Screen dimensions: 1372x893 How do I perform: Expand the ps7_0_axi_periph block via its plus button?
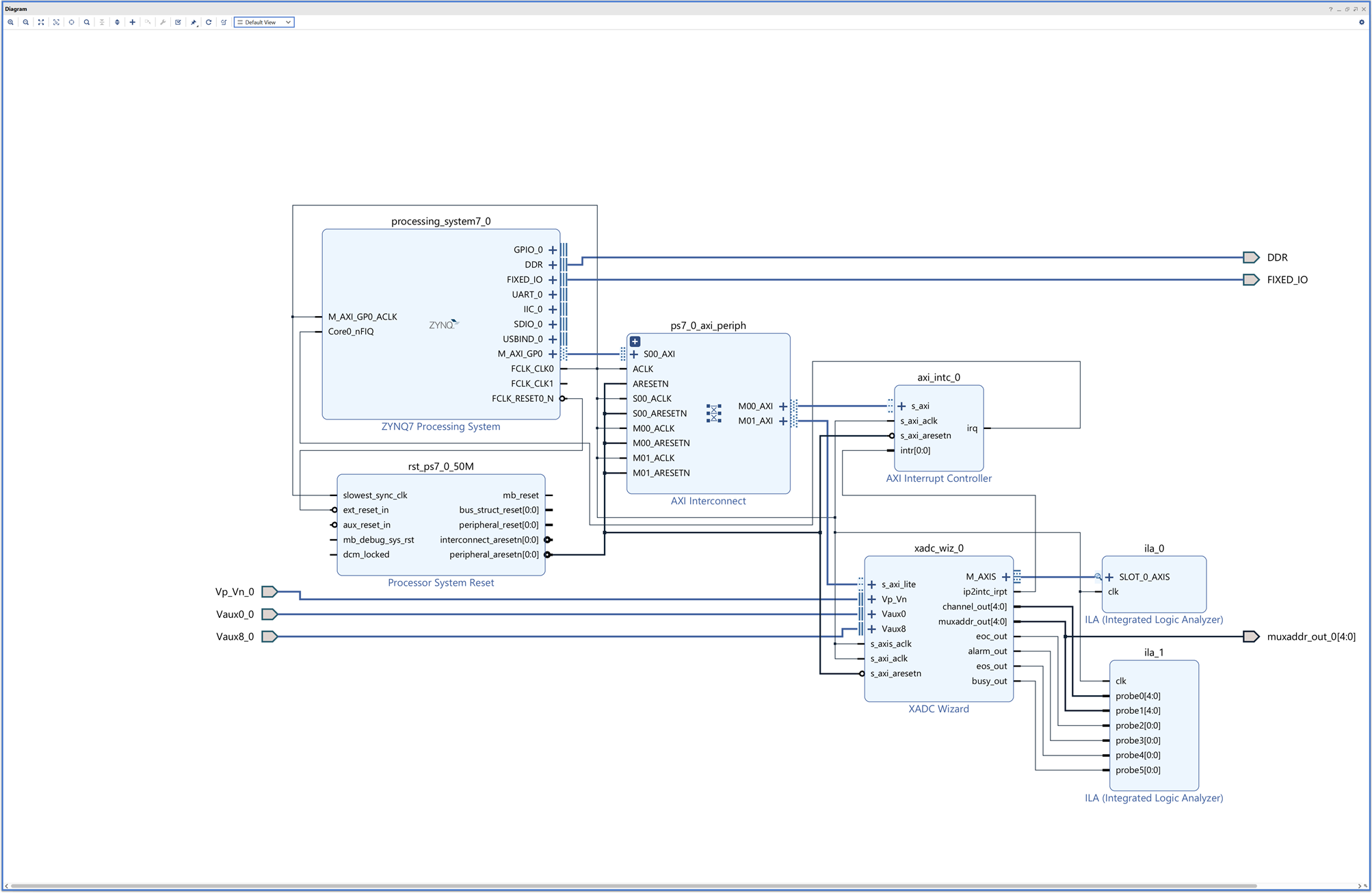pos(635,341)
